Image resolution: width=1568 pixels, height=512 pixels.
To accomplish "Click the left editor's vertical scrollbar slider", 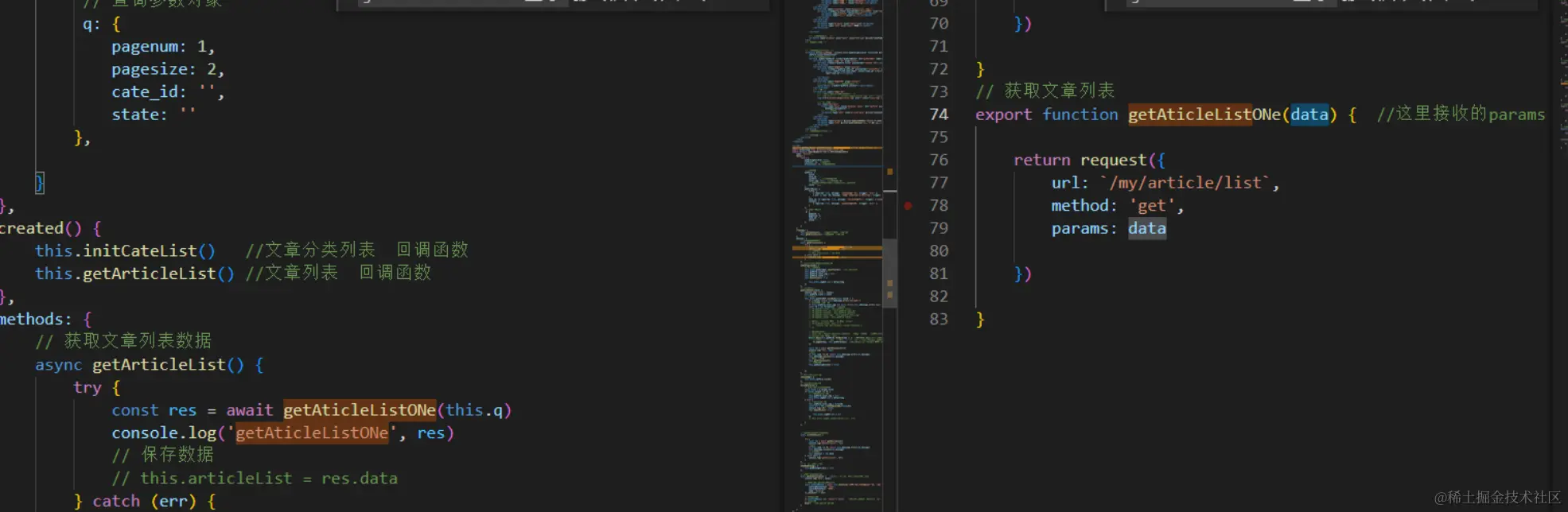I will [x=890, y=273].
